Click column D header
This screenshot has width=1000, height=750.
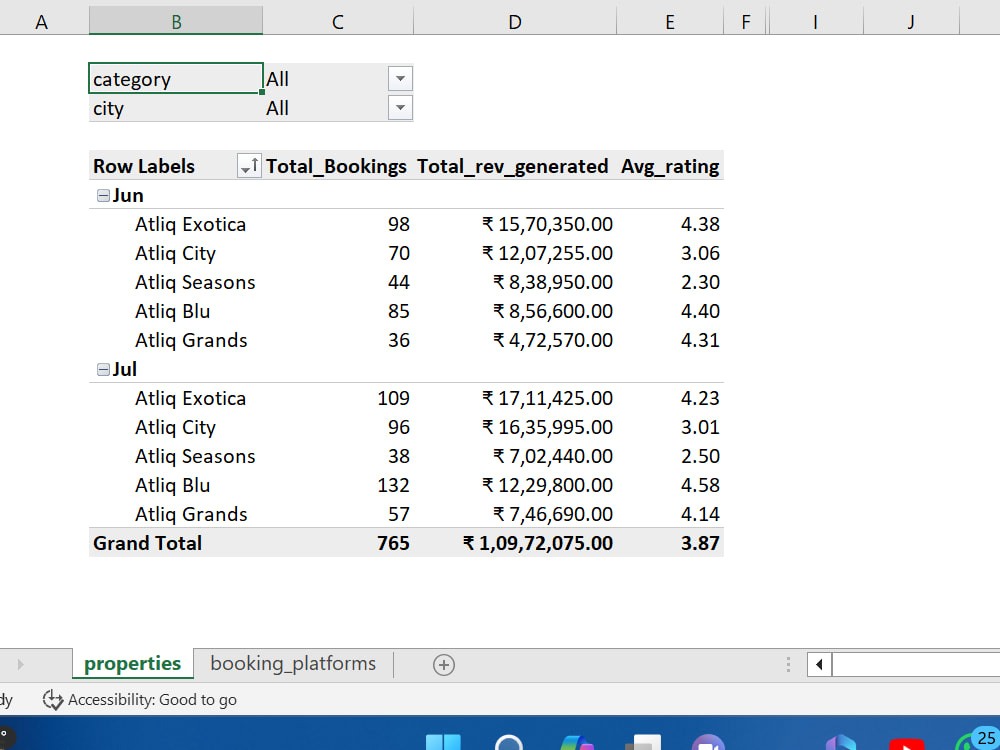pyautogui.click(x=514, y=19)
